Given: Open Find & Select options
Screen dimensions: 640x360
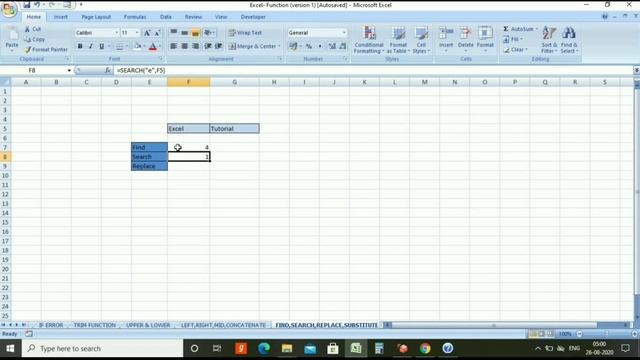Looking at the screenshot, I should 569,40.
